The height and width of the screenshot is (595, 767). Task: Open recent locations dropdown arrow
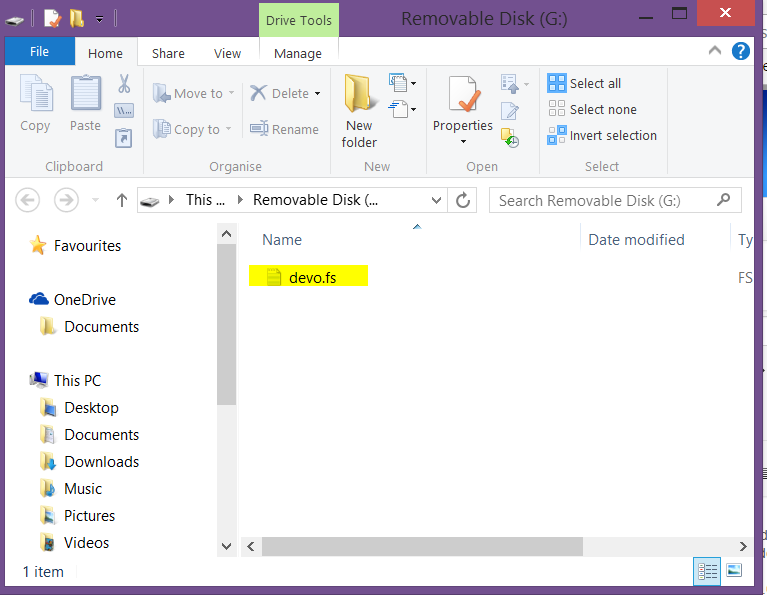coord(95,200)
